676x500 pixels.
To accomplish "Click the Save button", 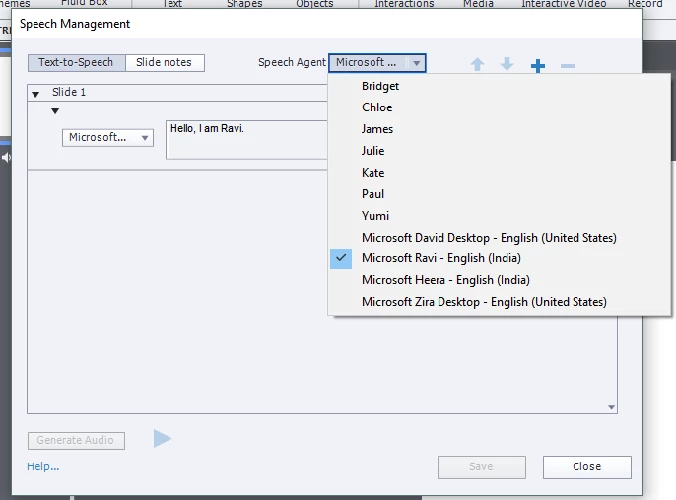I will (482, 467).
